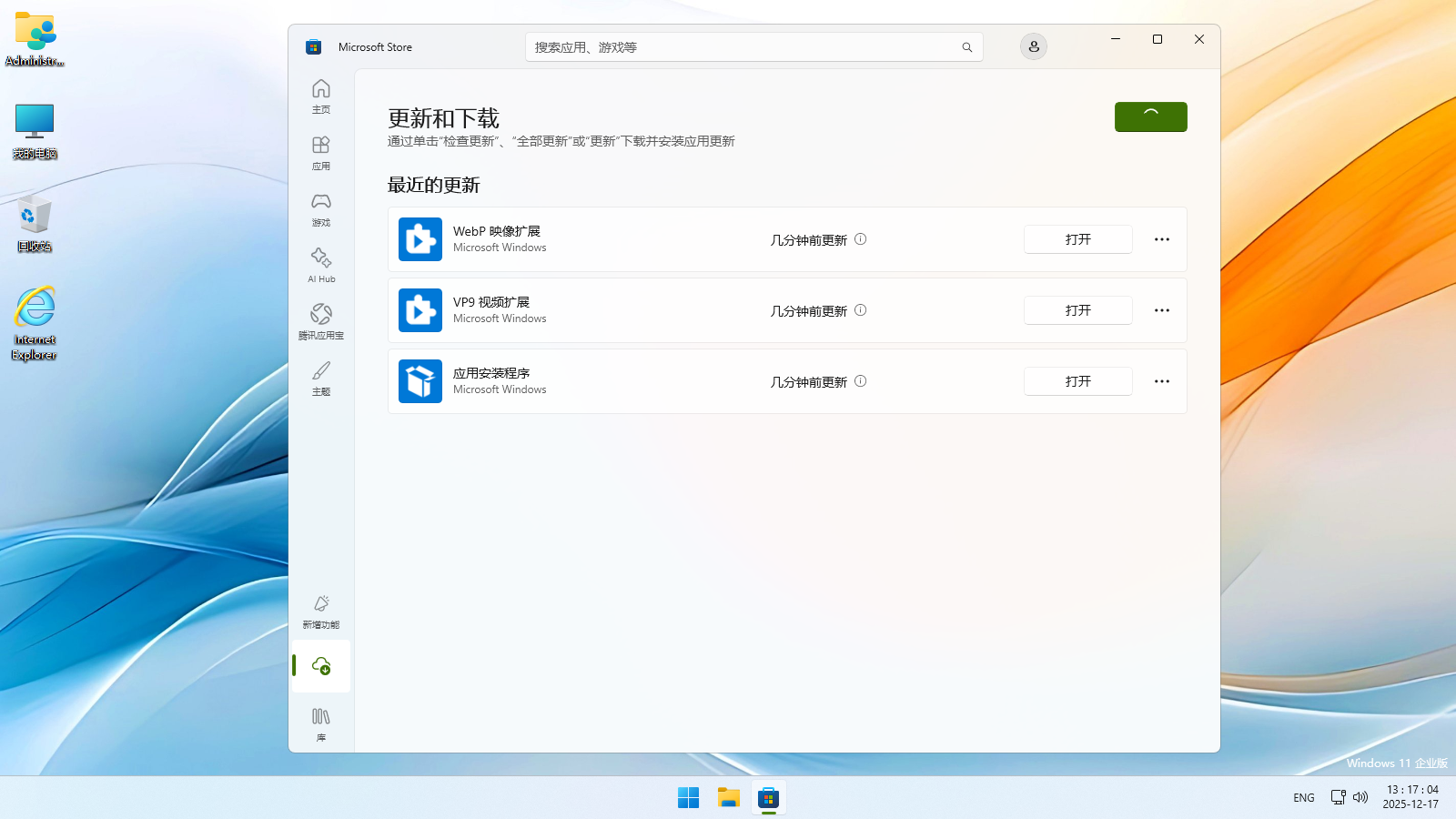This screenshot has width=1456, height=819.
Task: Click 打开 for VP9 视频扩展
Action: pos(1078,310)
